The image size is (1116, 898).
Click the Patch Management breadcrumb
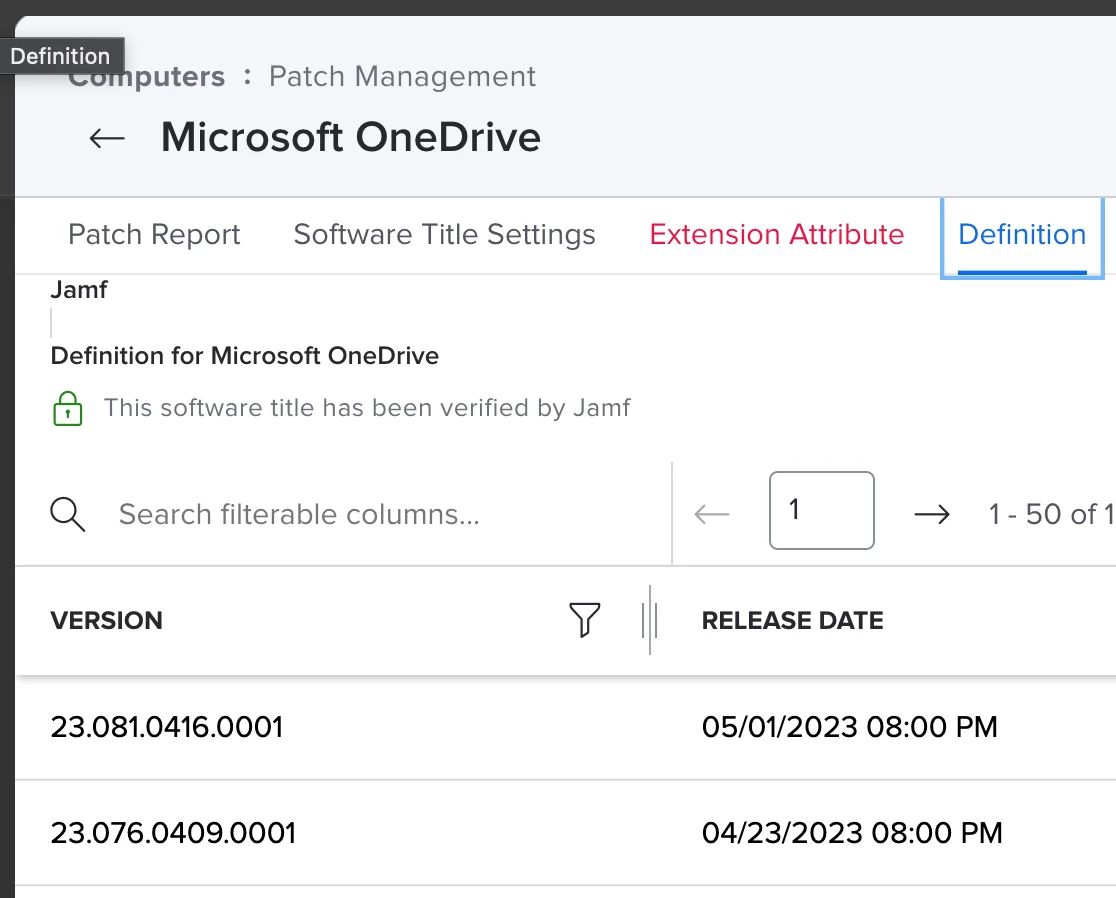tap(402, 77)
